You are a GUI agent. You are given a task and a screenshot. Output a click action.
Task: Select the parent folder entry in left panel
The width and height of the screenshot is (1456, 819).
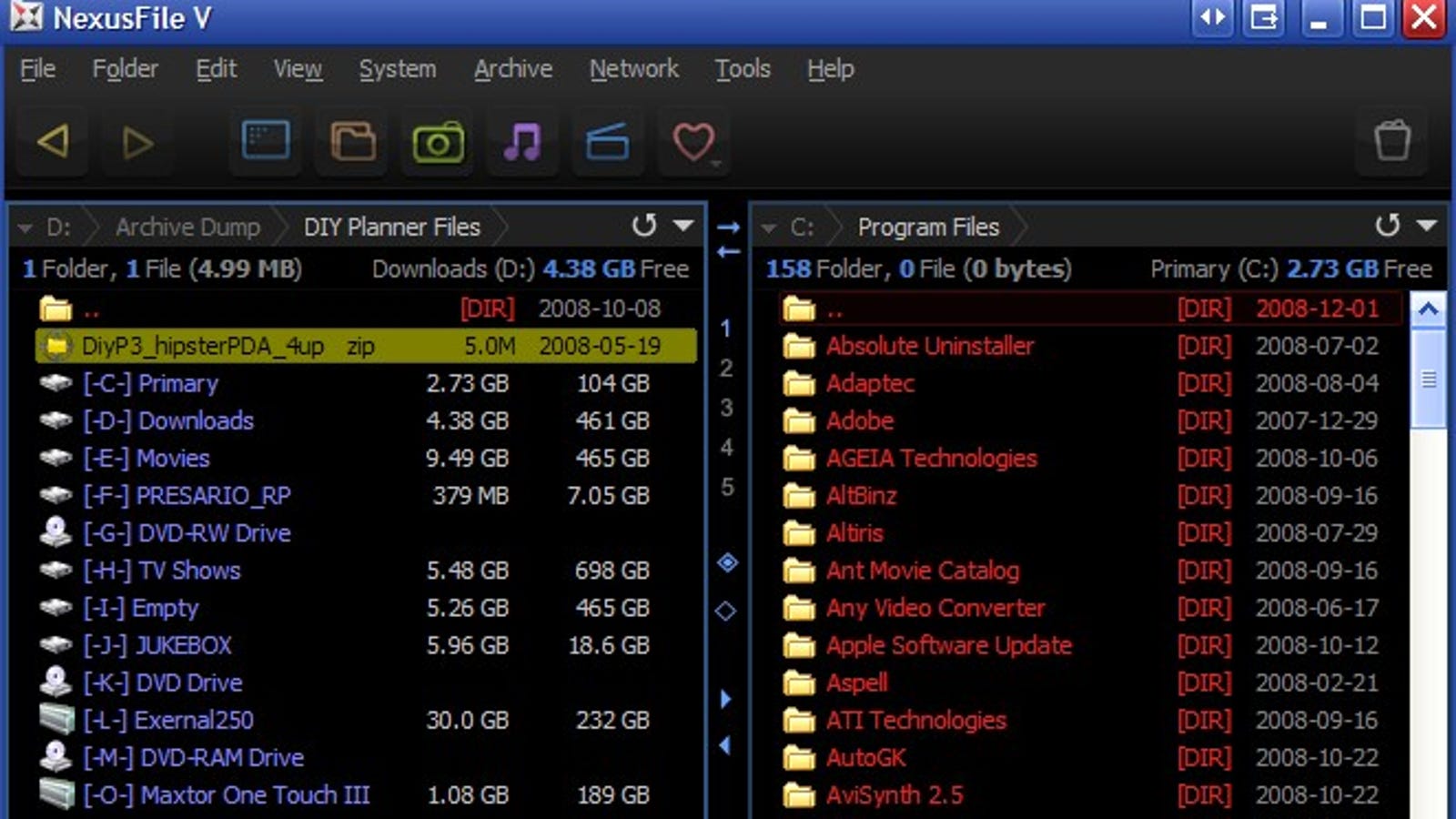pos(366,308)
